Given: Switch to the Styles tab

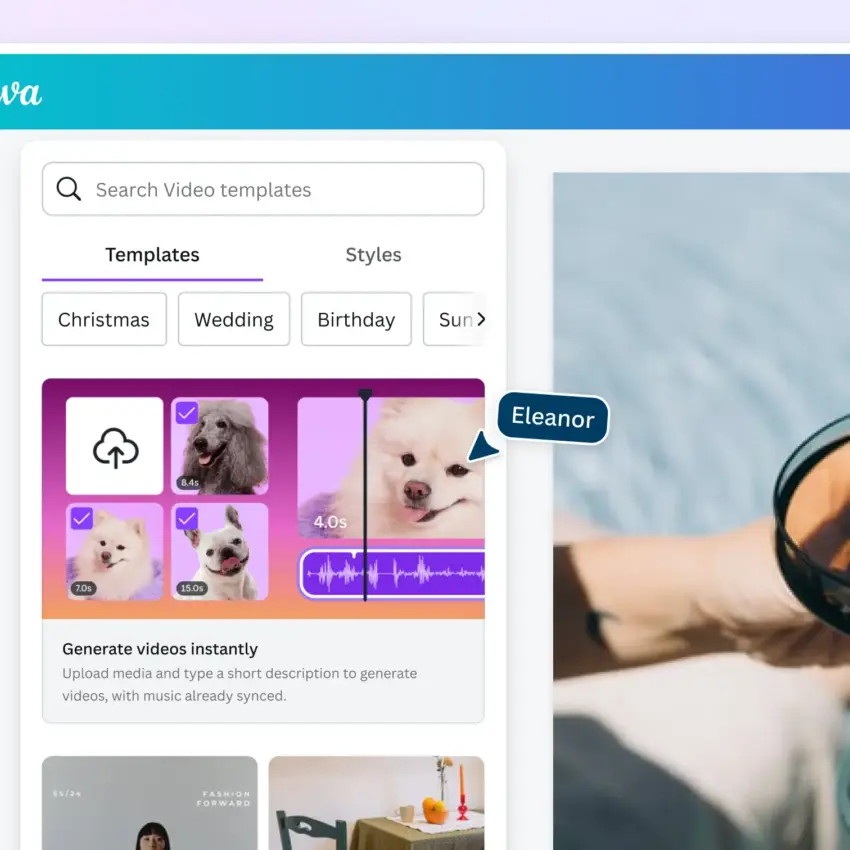Looking at the screenshot, I should pyautogui.click(x=374, y=255).
